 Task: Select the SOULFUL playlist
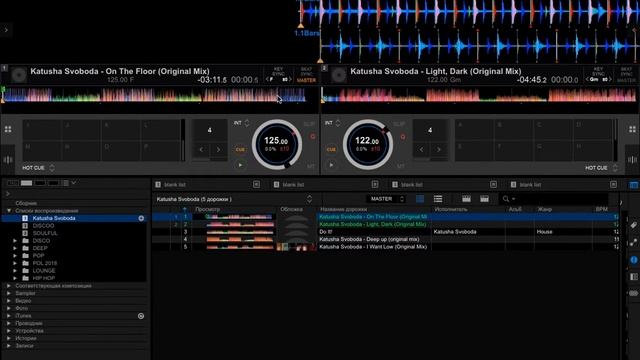click(45, 233)
